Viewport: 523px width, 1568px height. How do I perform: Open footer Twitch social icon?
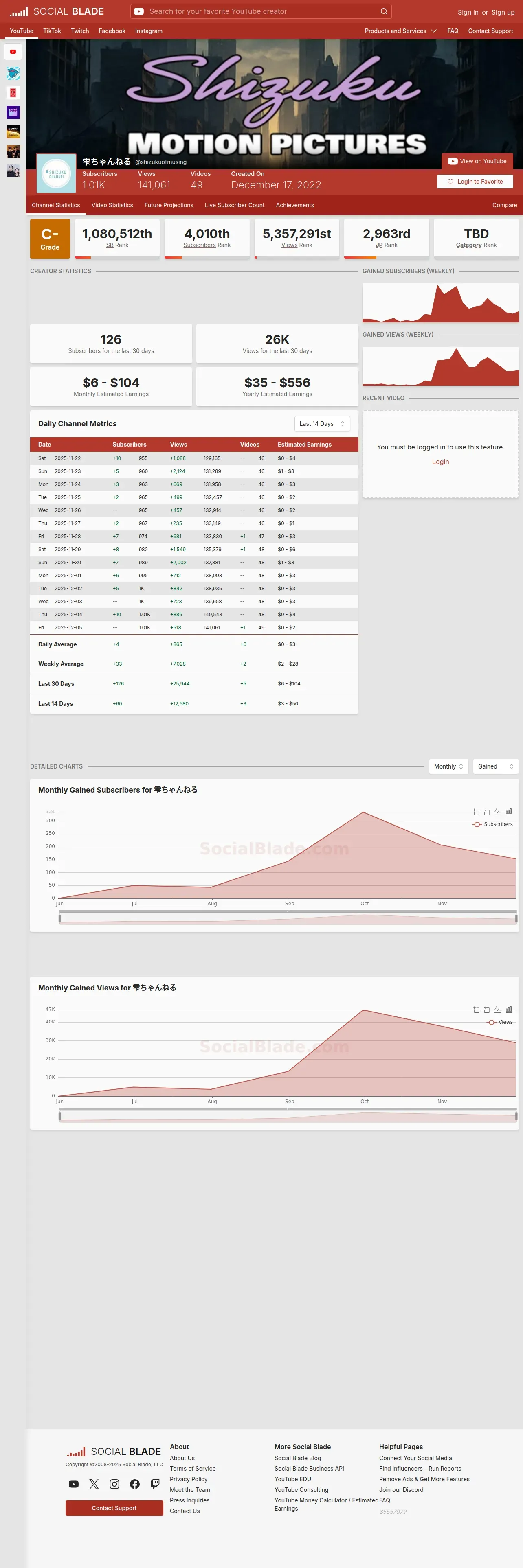point(155,1484)
